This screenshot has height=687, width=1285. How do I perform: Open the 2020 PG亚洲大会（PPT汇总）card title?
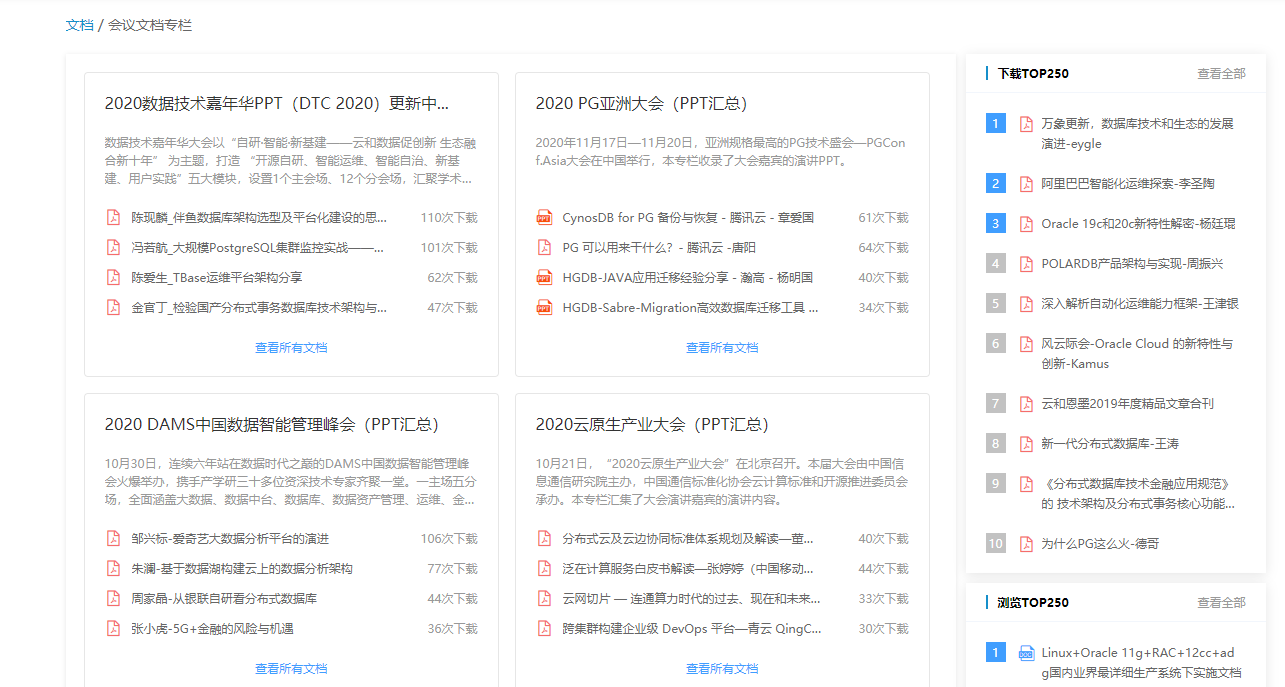[640, 102]
